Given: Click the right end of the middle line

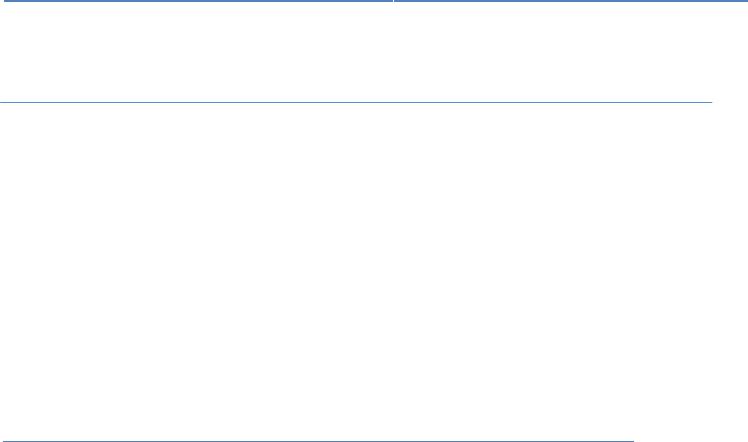Looking at the screenshot, I should [x=711, y=102].
